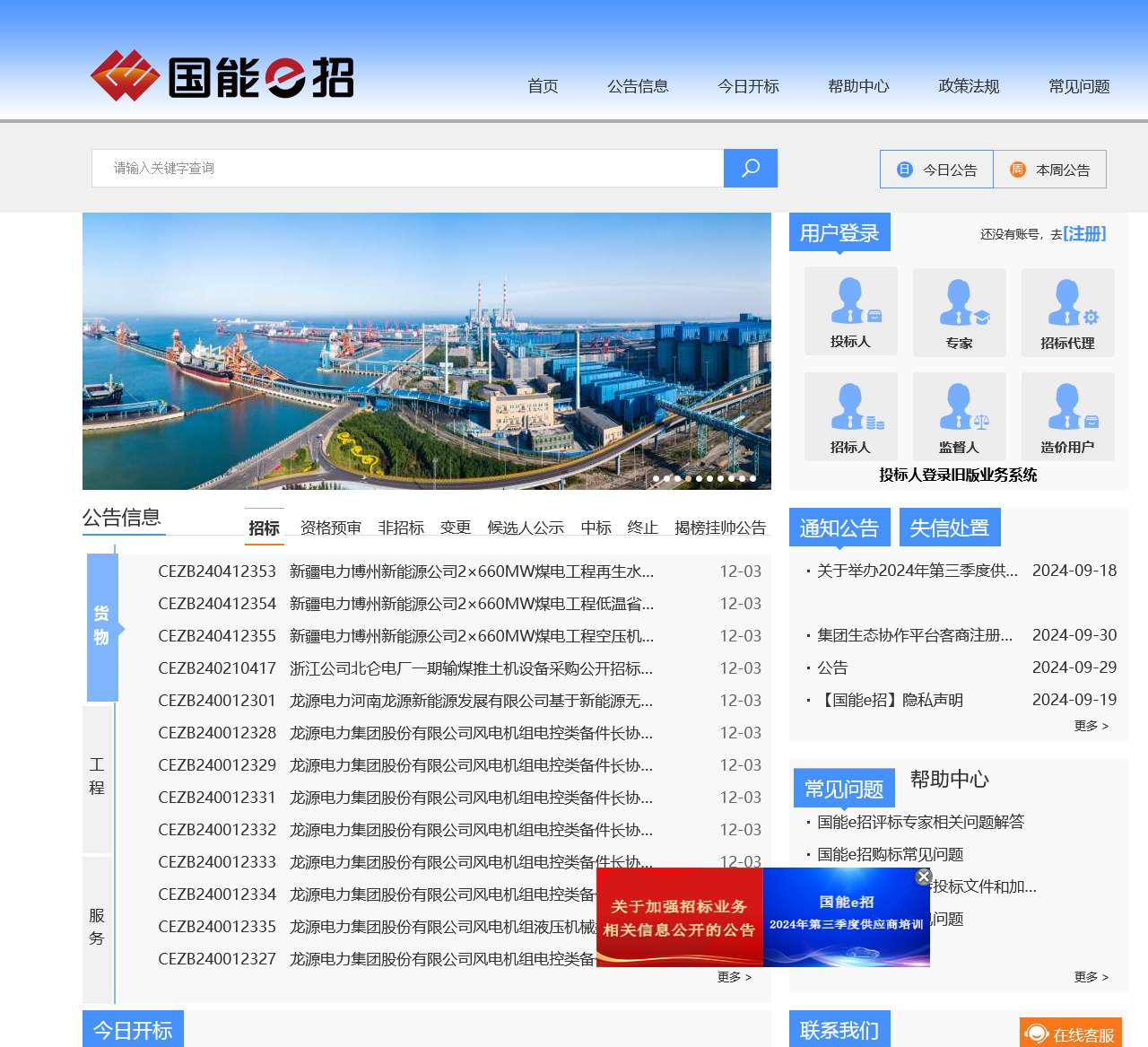Image resolution: width=1148 pixels, height=1047 pixels.
Task: Open 公告信息 in the top navigation
Action: 638,86
